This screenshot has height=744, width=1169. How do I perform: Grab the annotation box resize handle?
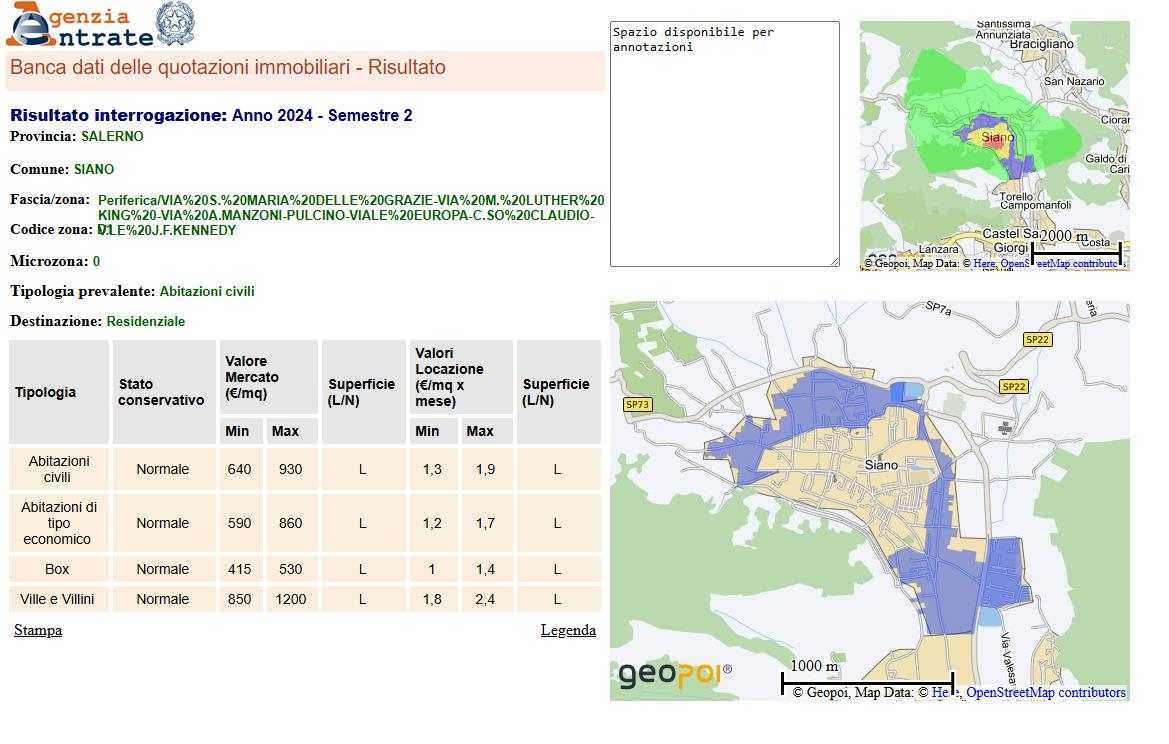click(833, 261)
